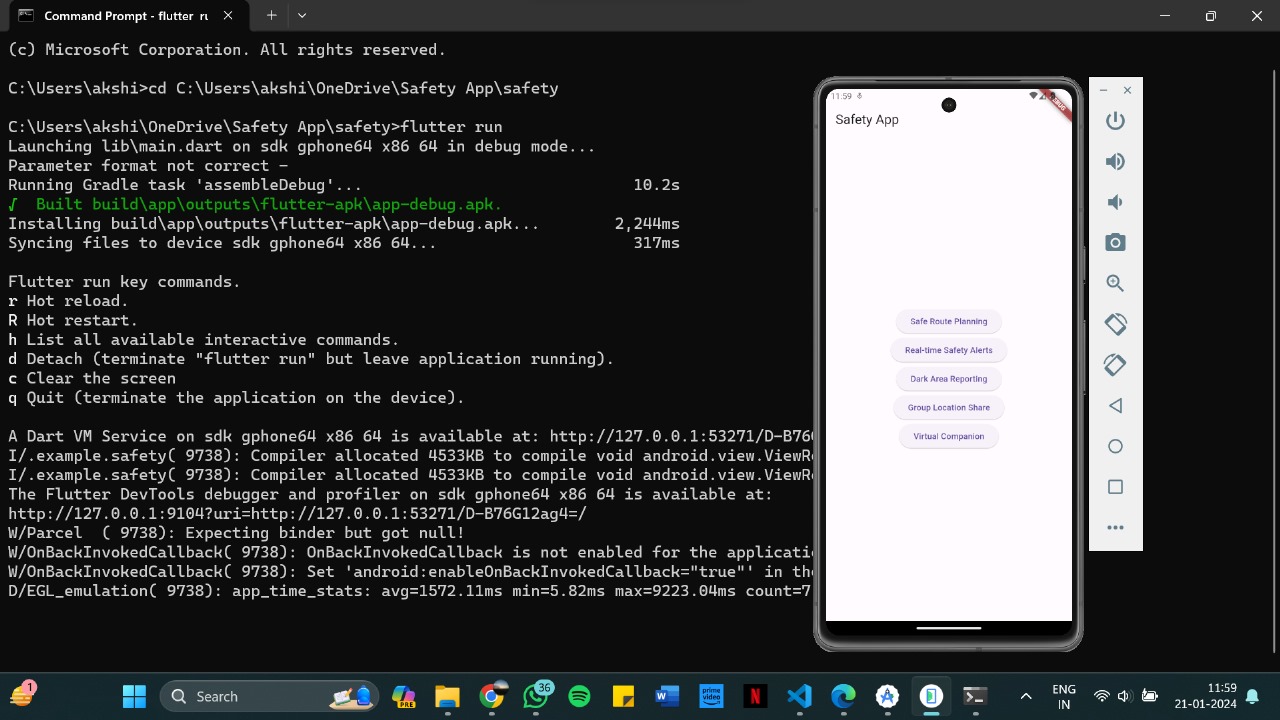Open emulator extended controls via three-dot menu
The height and width of the screenshot is (720, 1280).
click(x=1115, y=527)
